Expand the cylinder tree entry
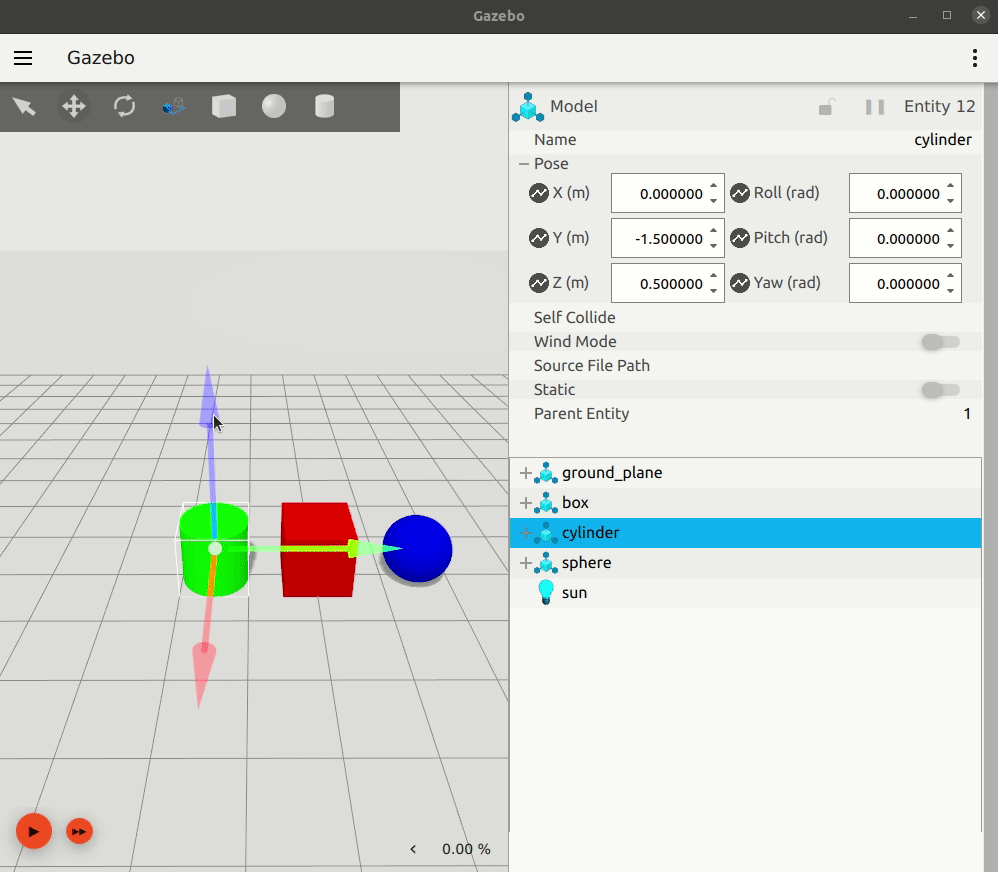 (525, 533)
